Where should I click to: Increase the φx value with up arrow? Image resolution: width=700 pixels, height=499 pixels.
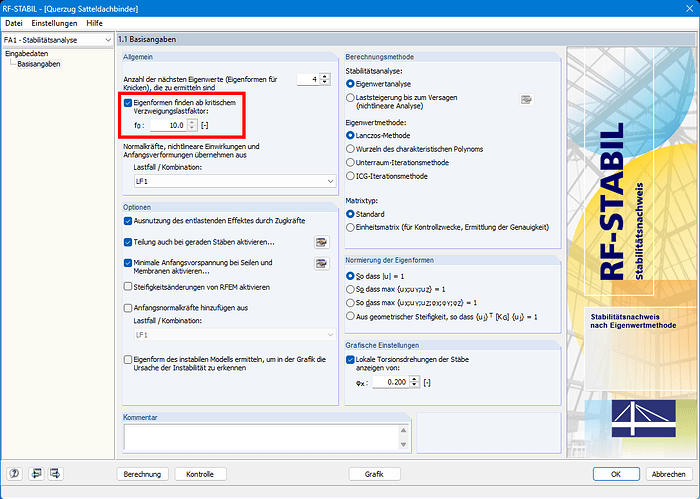(414, 379)
